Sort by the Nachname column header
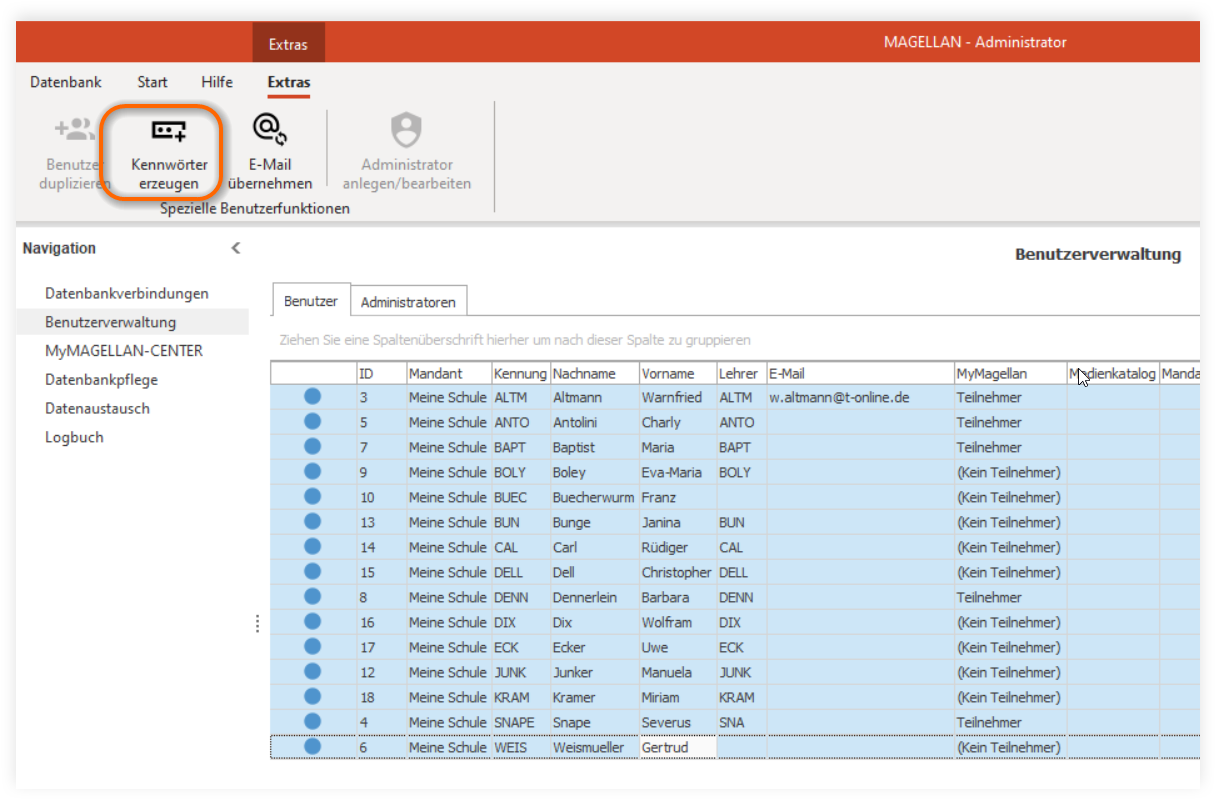The height and width of the screenshot is (805, 1216). pos(594,374)
